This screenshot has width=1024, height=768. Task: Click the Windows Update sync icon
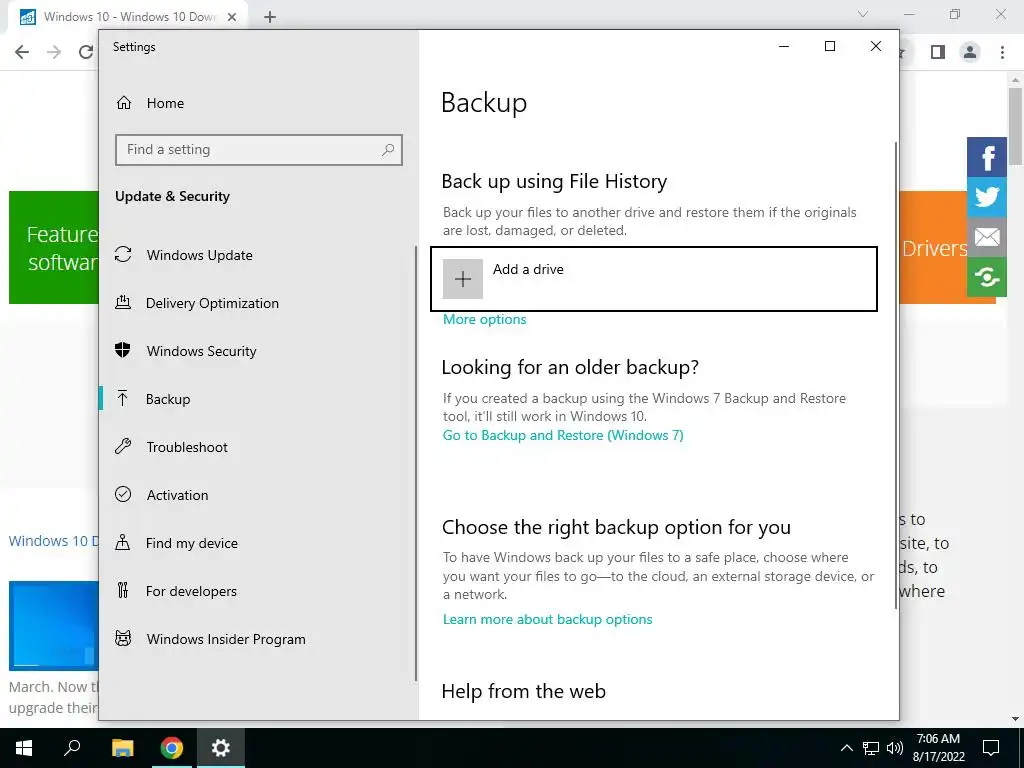click(123, 255)
